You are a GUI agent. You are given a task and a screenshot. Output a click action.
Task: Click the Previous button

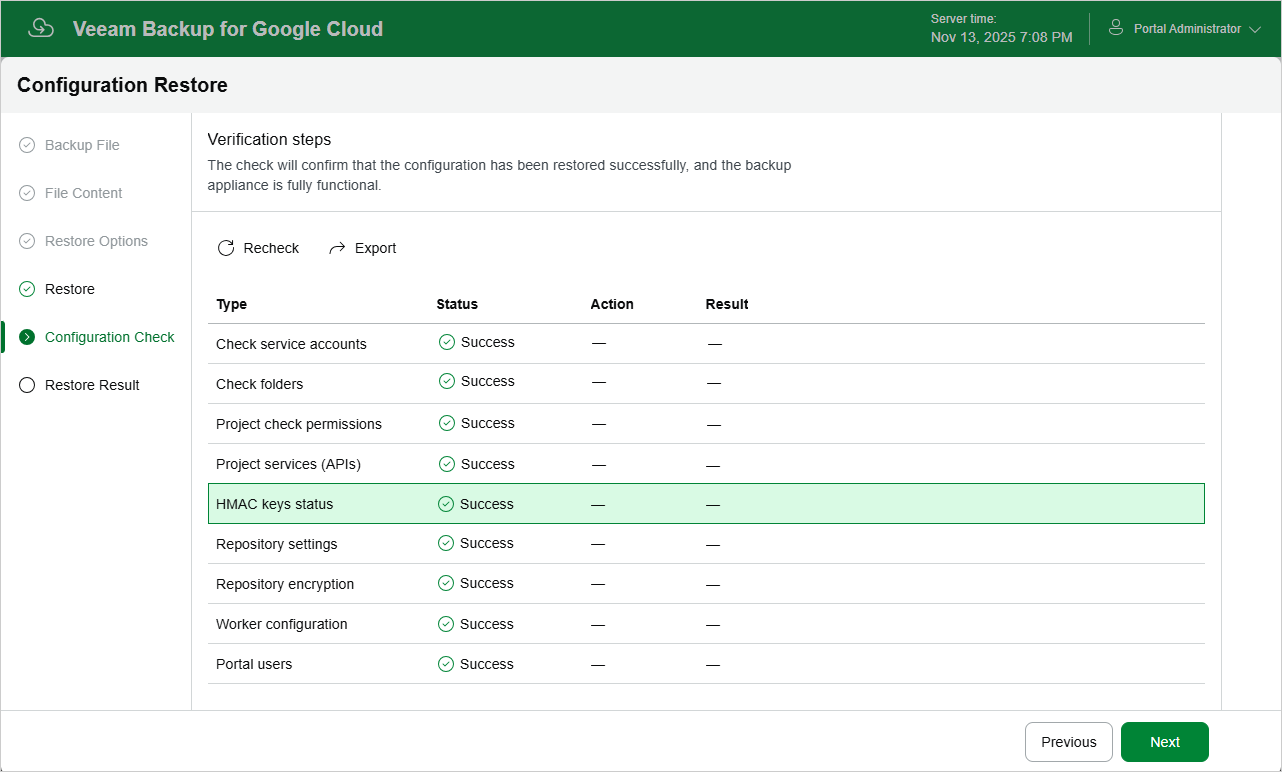click(1069, 742)
